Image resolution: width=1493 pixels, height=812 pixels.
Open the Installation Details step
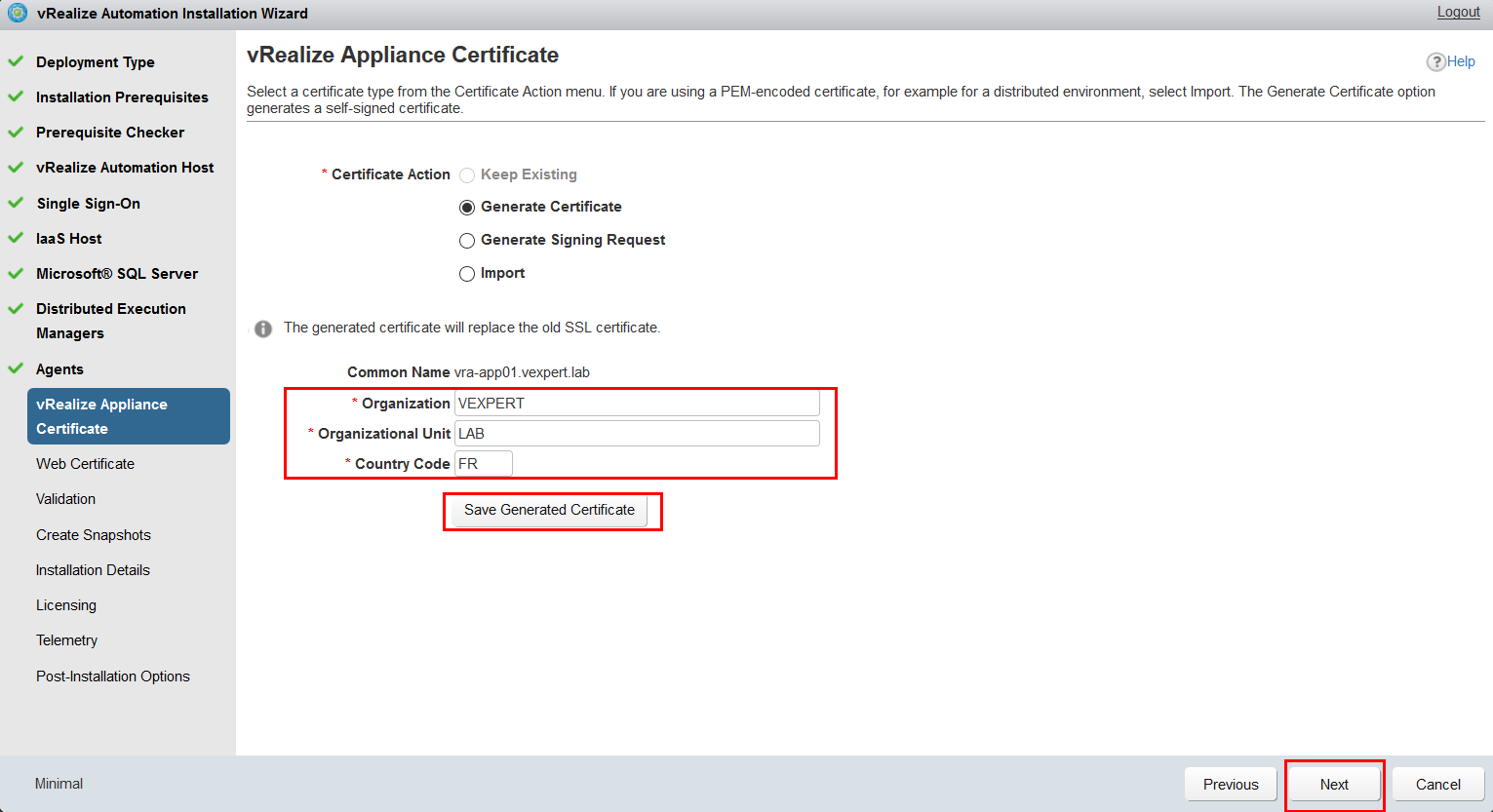click(x=94, y=570)
